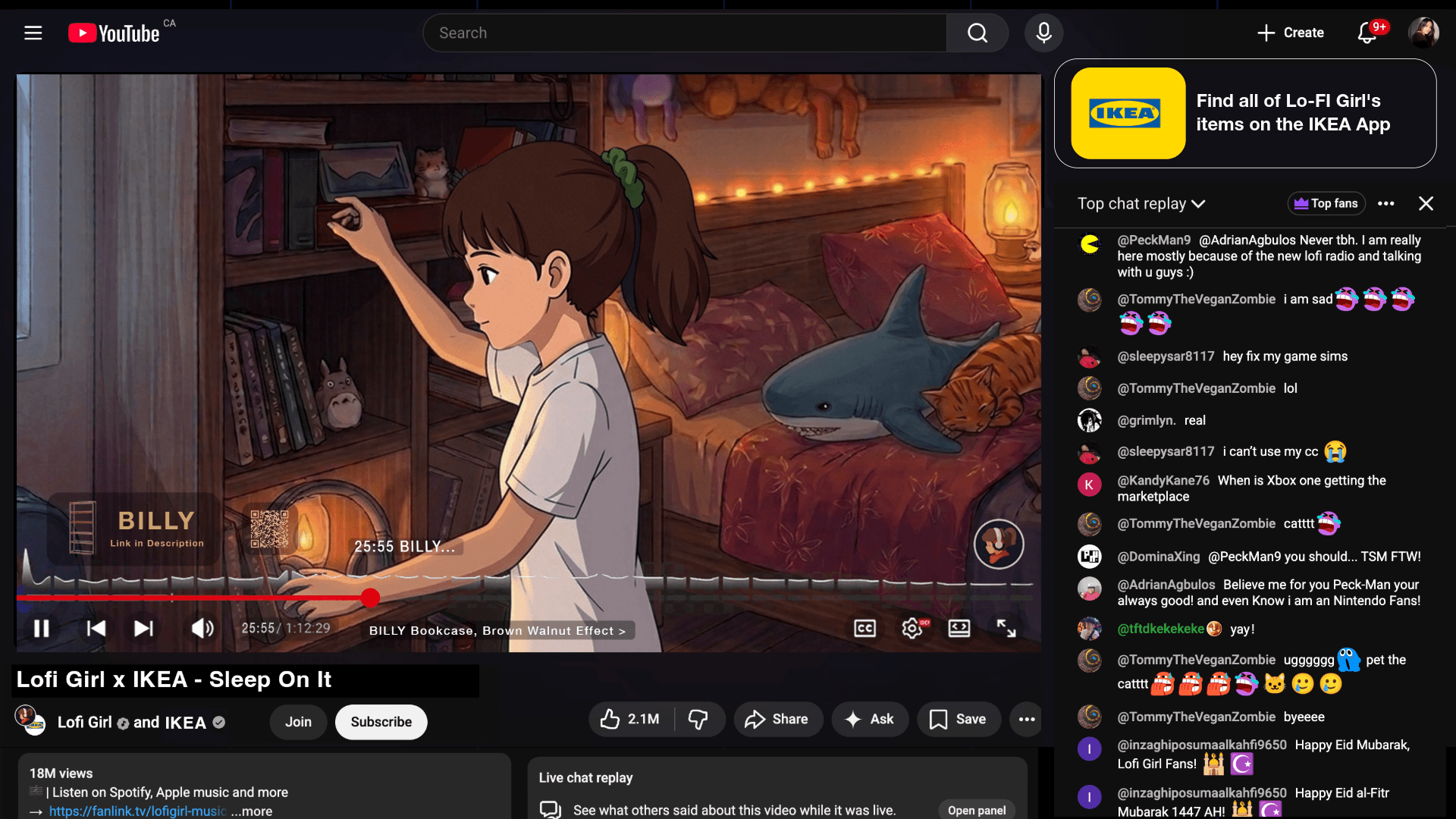Viewport: 1456px width, 819px height.
Task: Open the notifications bell
Action: pos(1367,33)
